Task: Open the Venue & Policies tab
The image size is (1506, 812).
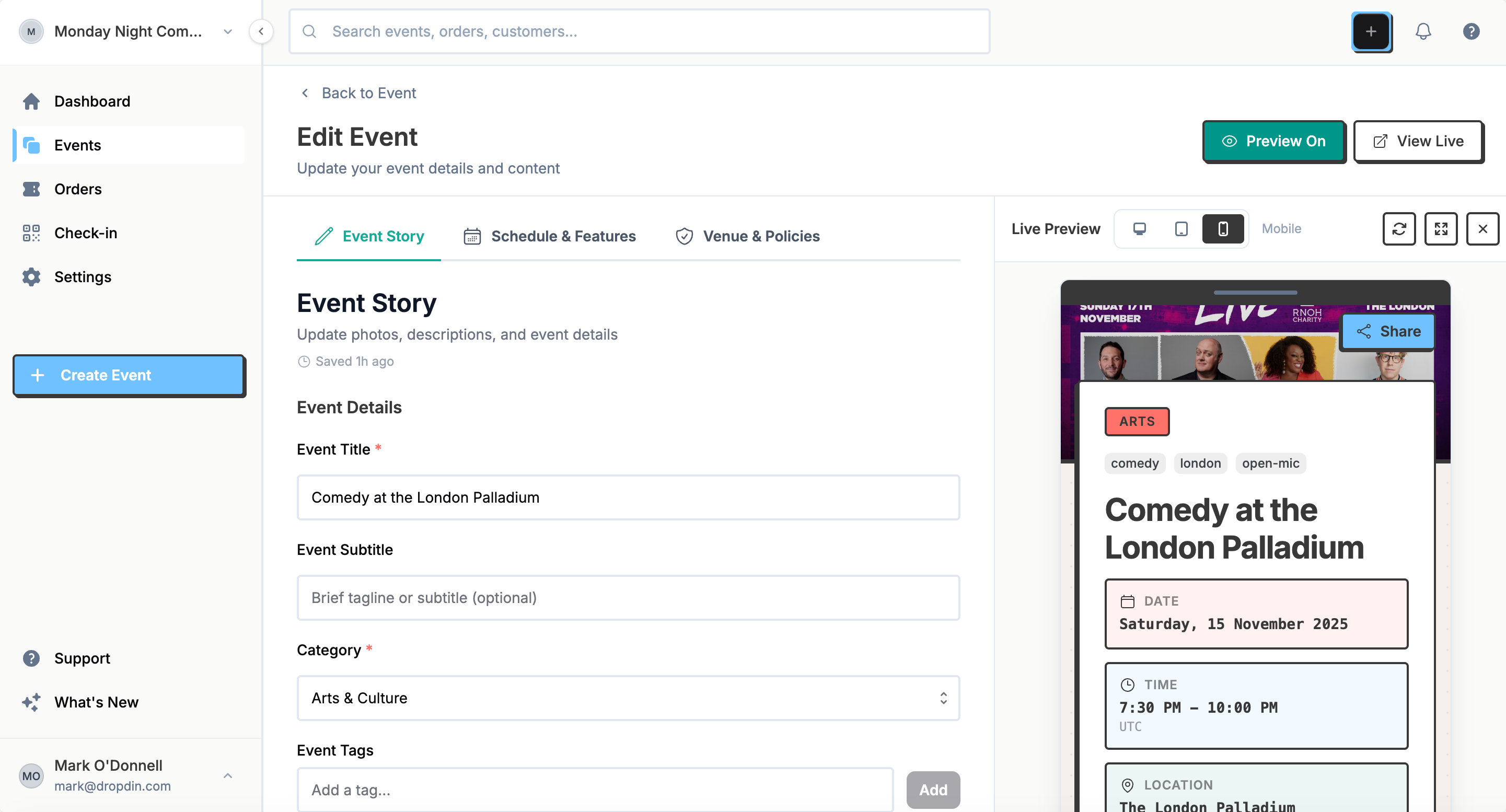Action: pyautogui.click(x=747, y=236)
